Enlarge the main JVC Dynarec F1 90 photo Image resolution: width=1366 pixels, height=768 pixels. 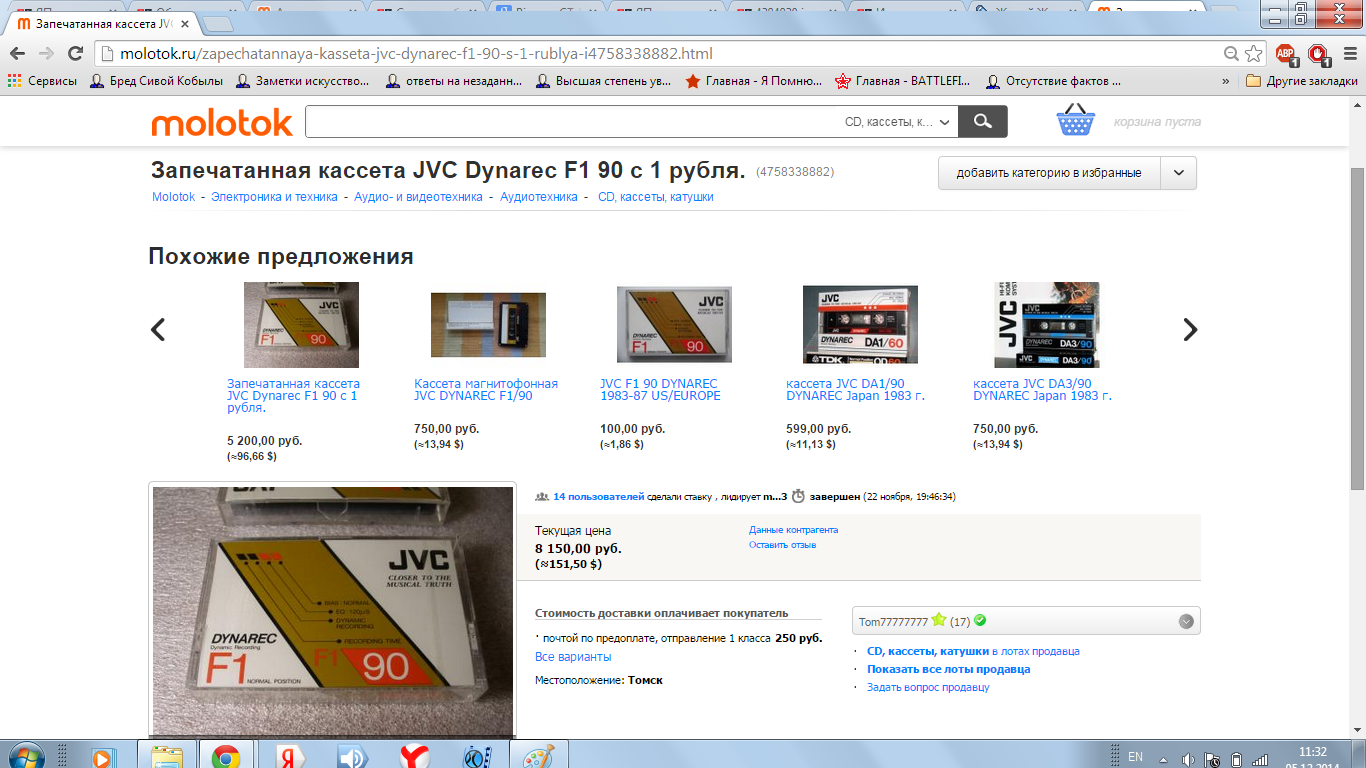(x=333, y=612)
